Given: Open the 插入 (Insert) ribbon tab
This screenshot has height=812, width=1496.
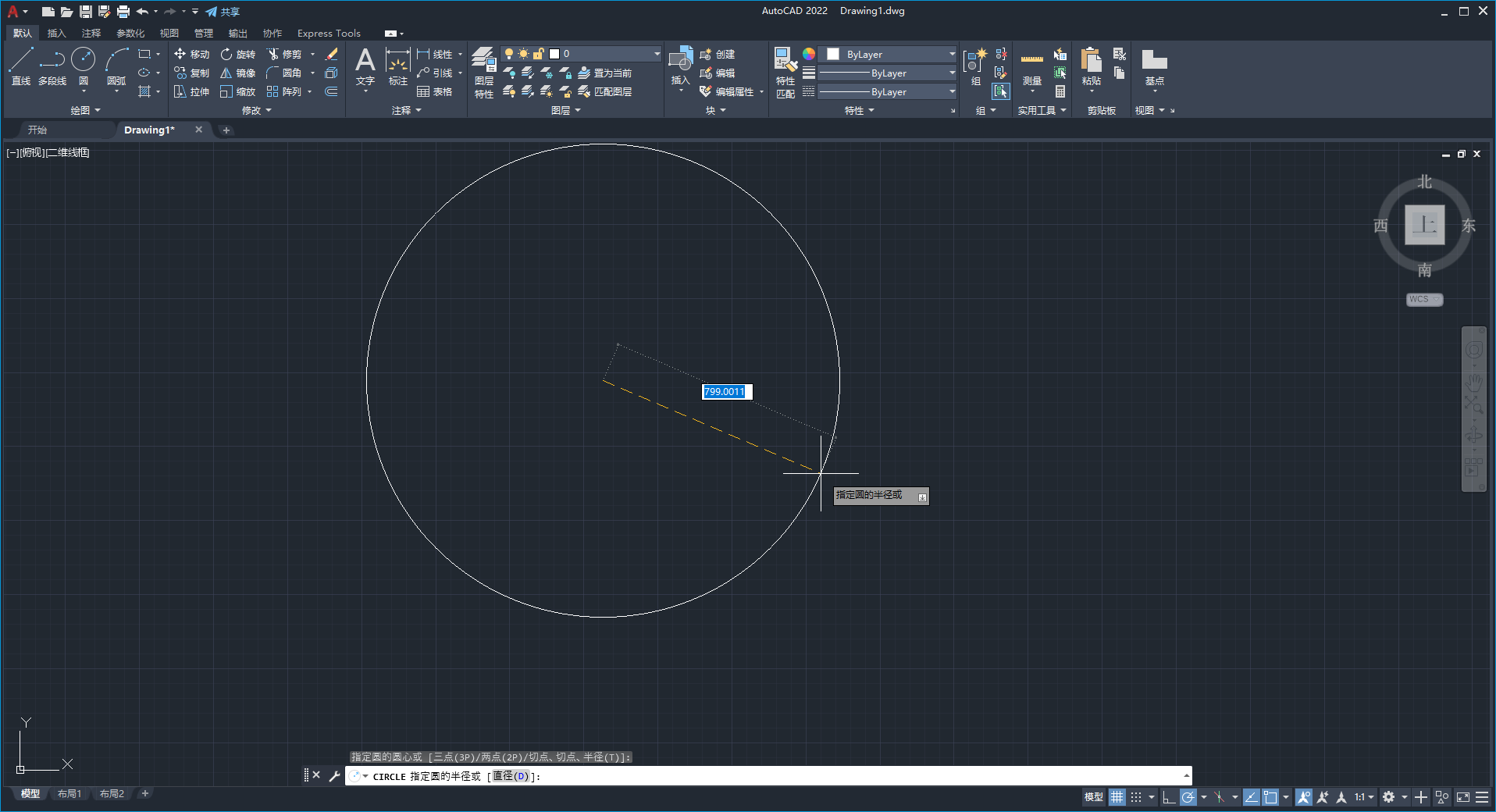Looking at the screenshot, I should pyautogui.click(x=56, y=34).
